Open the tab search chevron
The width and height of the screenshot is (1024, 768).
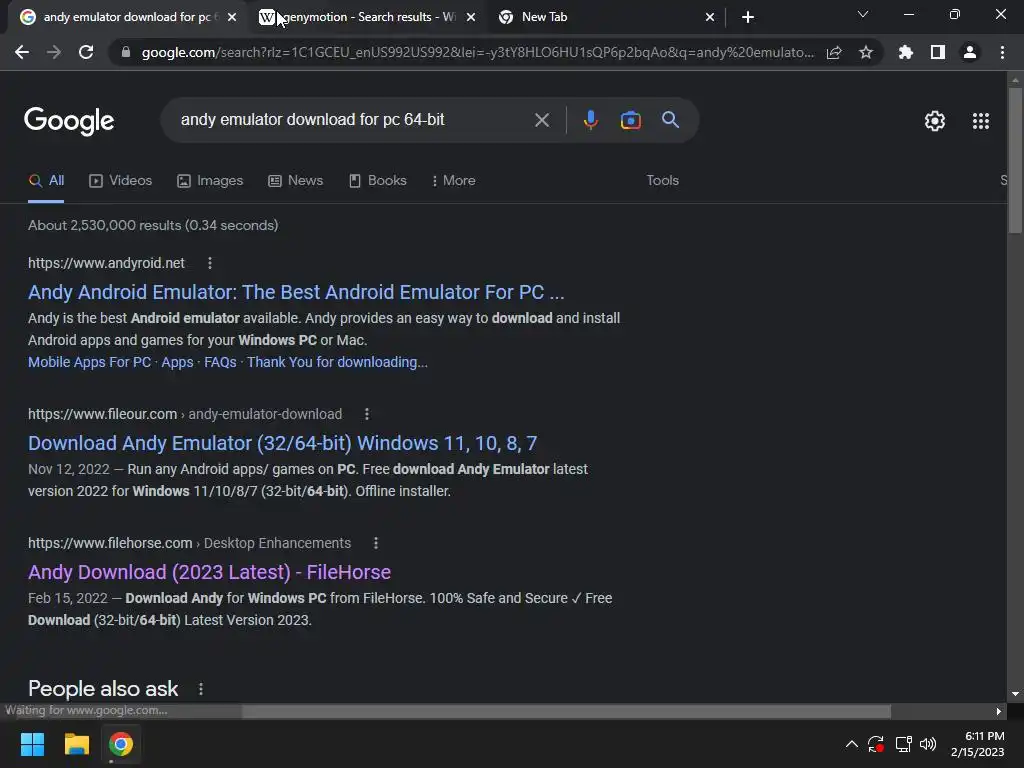[863, 14]
